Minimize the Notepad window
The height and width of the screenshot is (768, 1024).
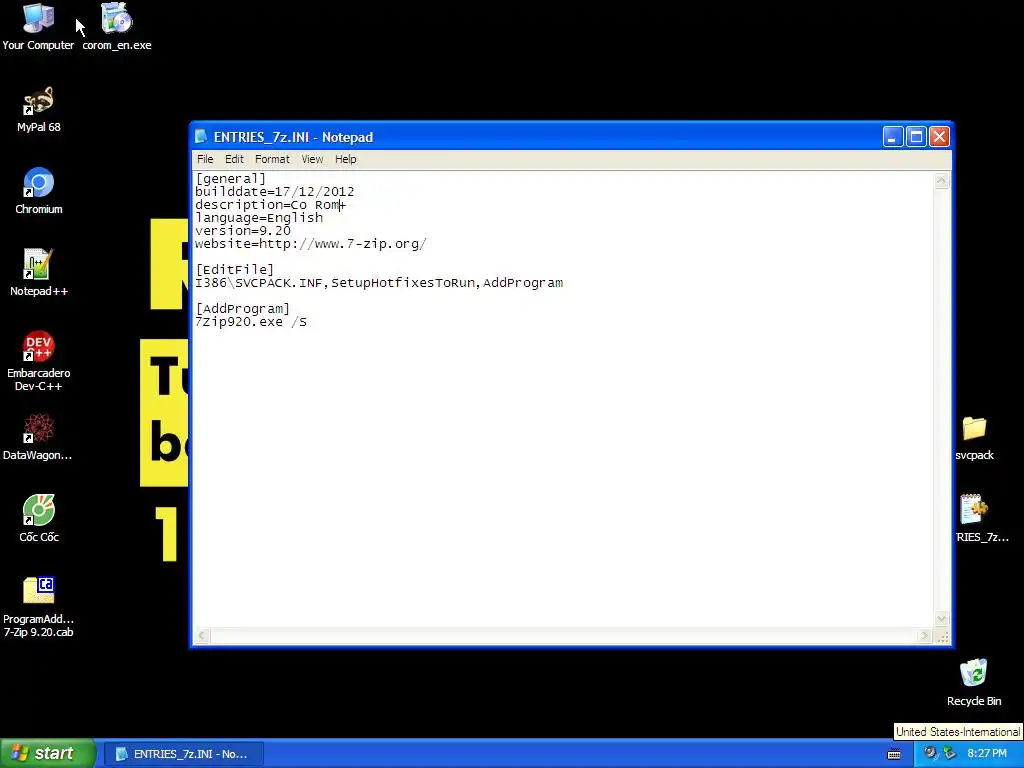[x=893, y=136]
